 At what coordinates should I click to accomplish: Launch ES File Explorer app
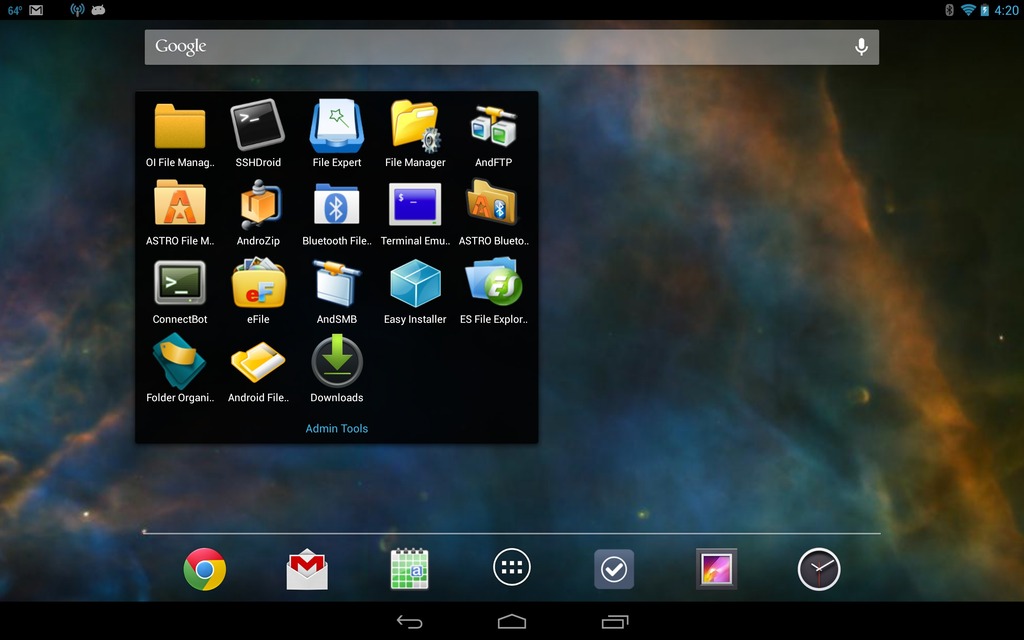pos(493,291)
